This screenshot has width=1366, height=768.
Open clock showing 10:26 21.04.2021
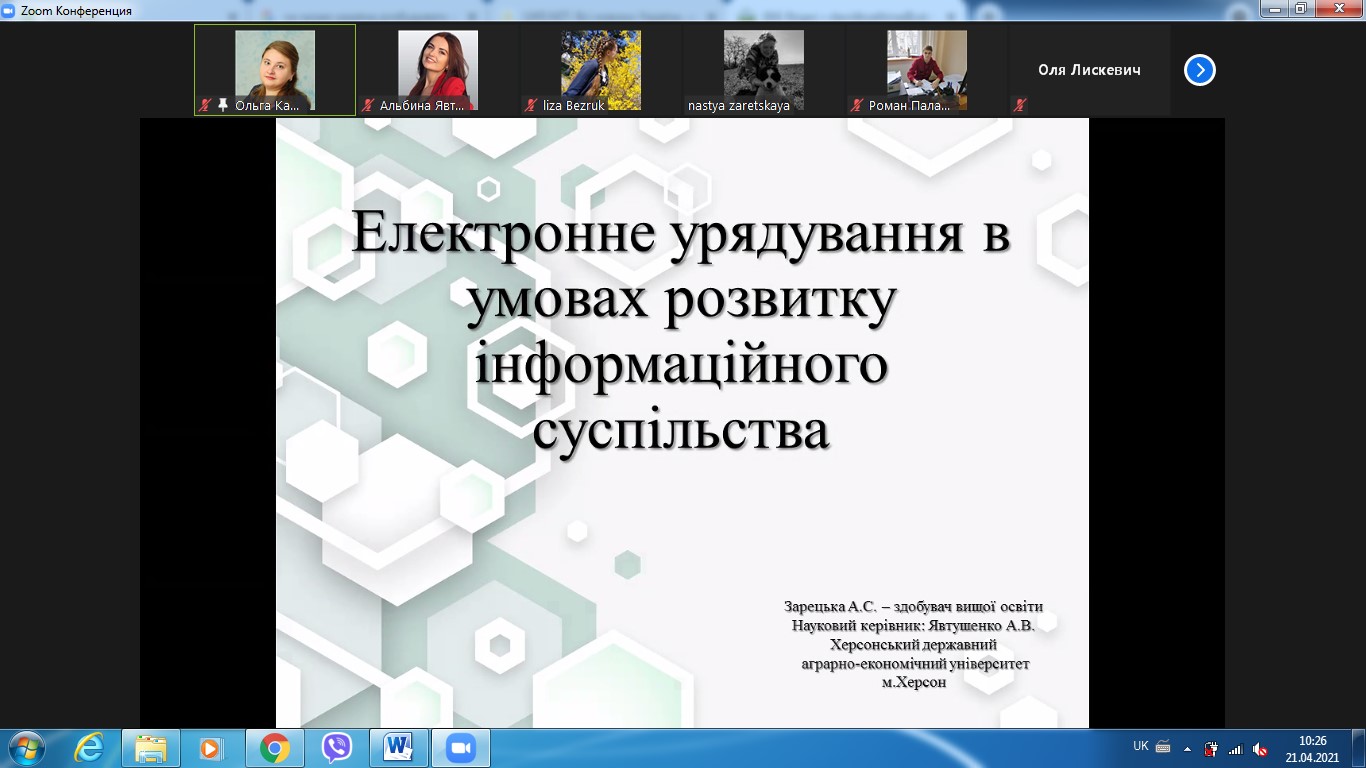(x=1312, y=748)
